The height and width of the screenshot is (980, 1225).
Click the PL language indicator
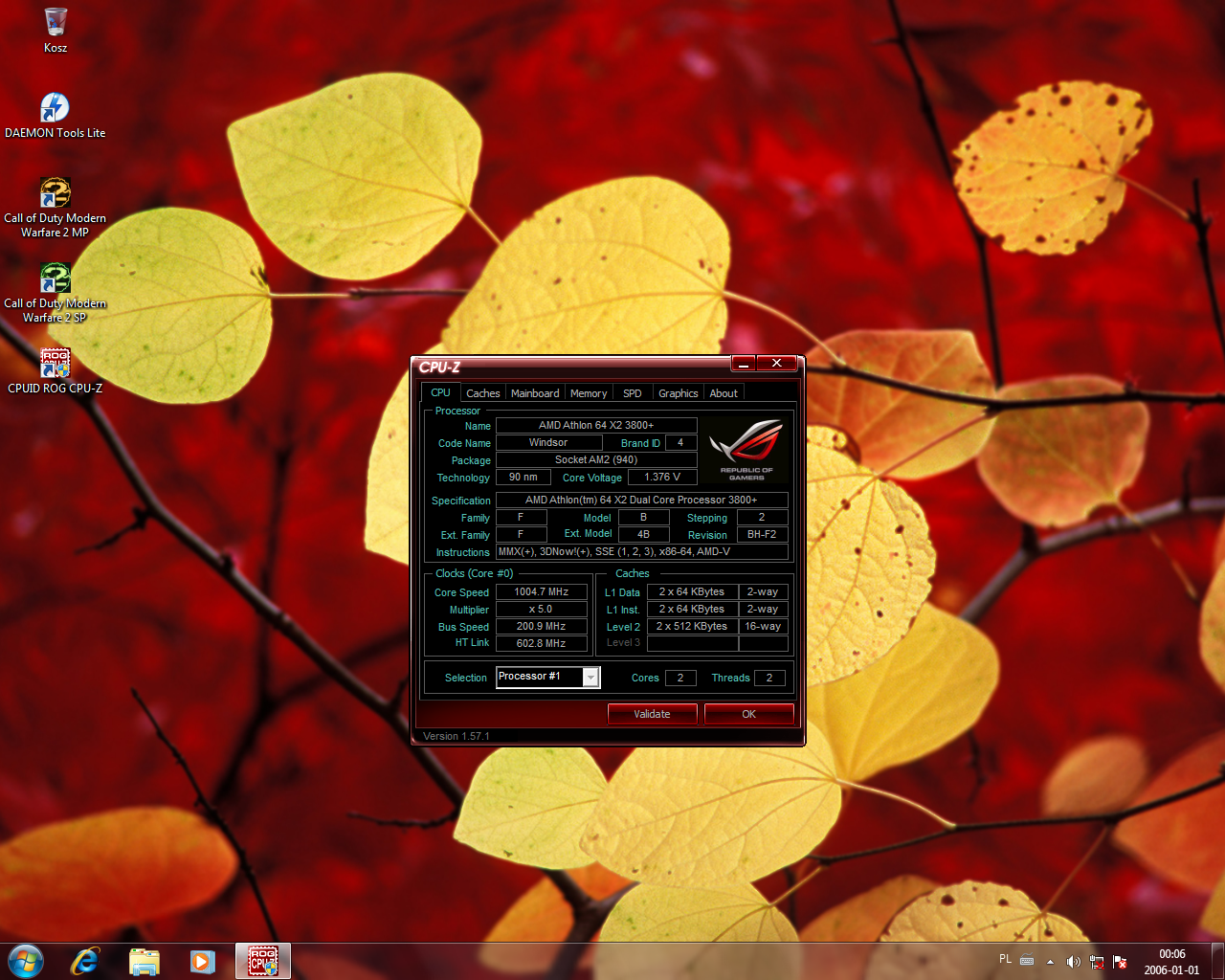pyautogui.click(x=1005, y=959)
